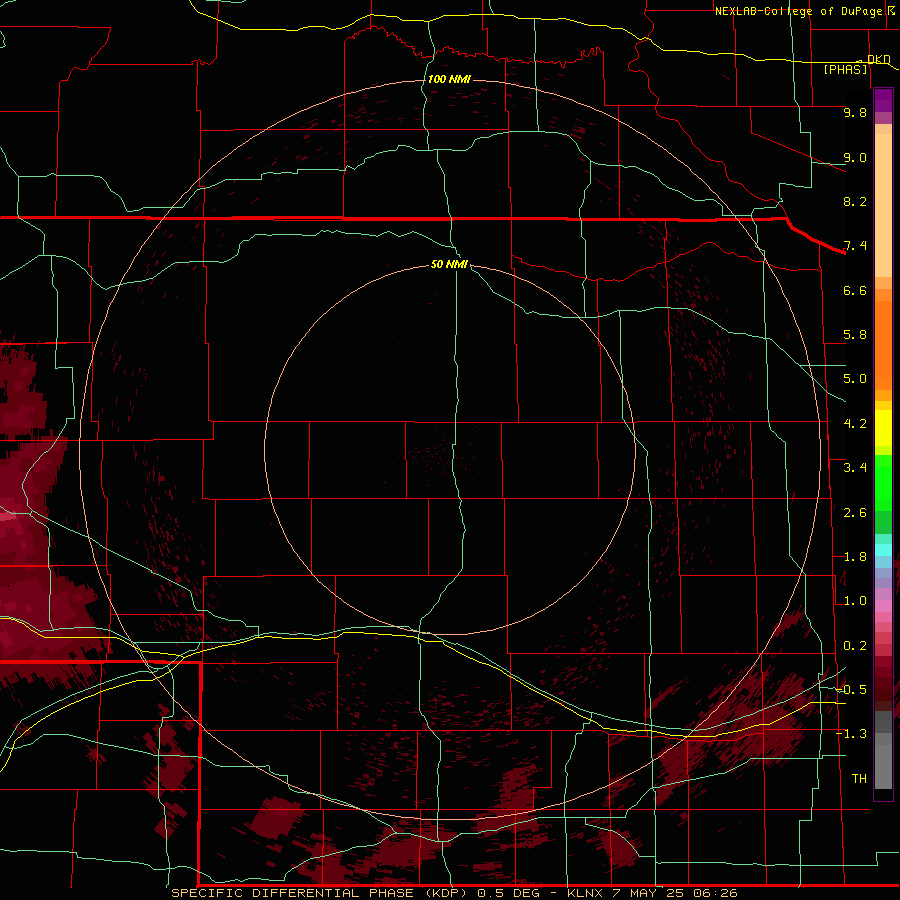This screenshot has height=900, width=900.
Task: Click the NEXLAB-College of DuPage credit text
Action: click(798, 11)
